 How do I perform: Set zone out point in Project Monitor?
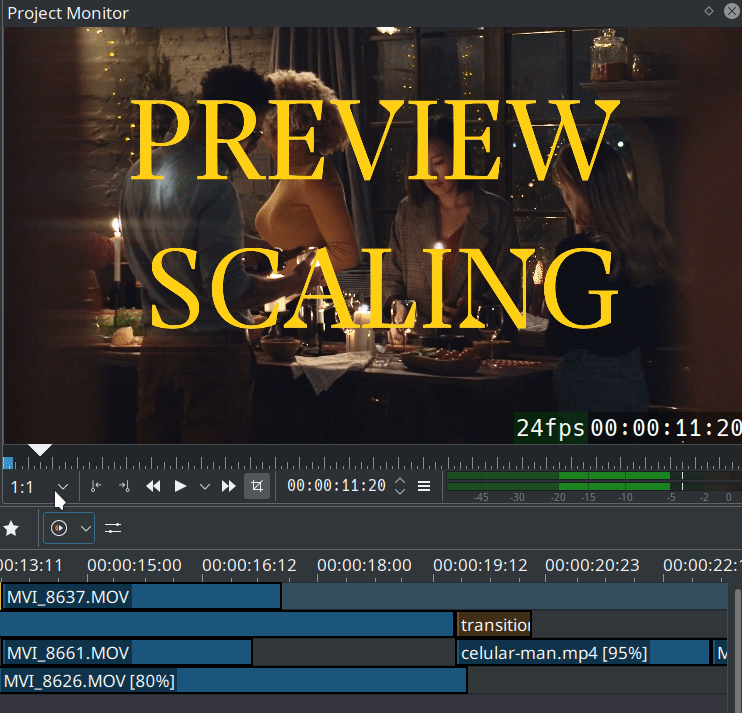click(x=124, y=486)
